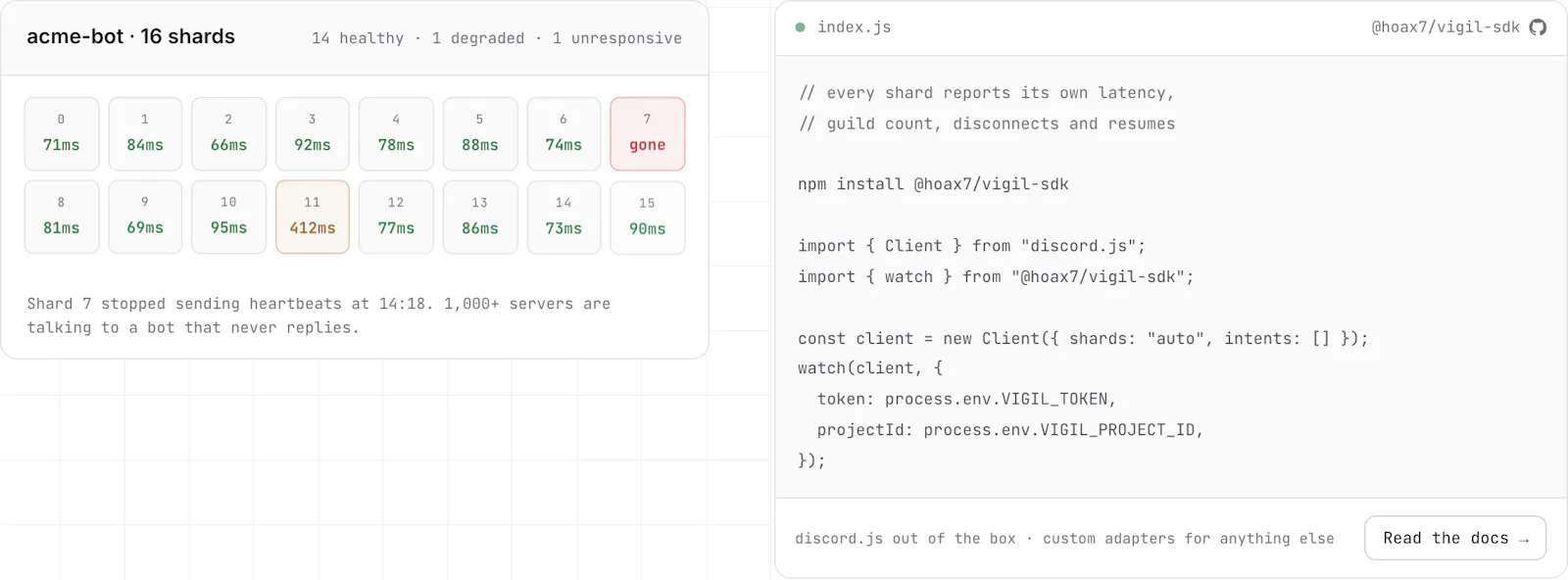Click the Read the docs button

pyautogui.click(x=1455, y=538)
